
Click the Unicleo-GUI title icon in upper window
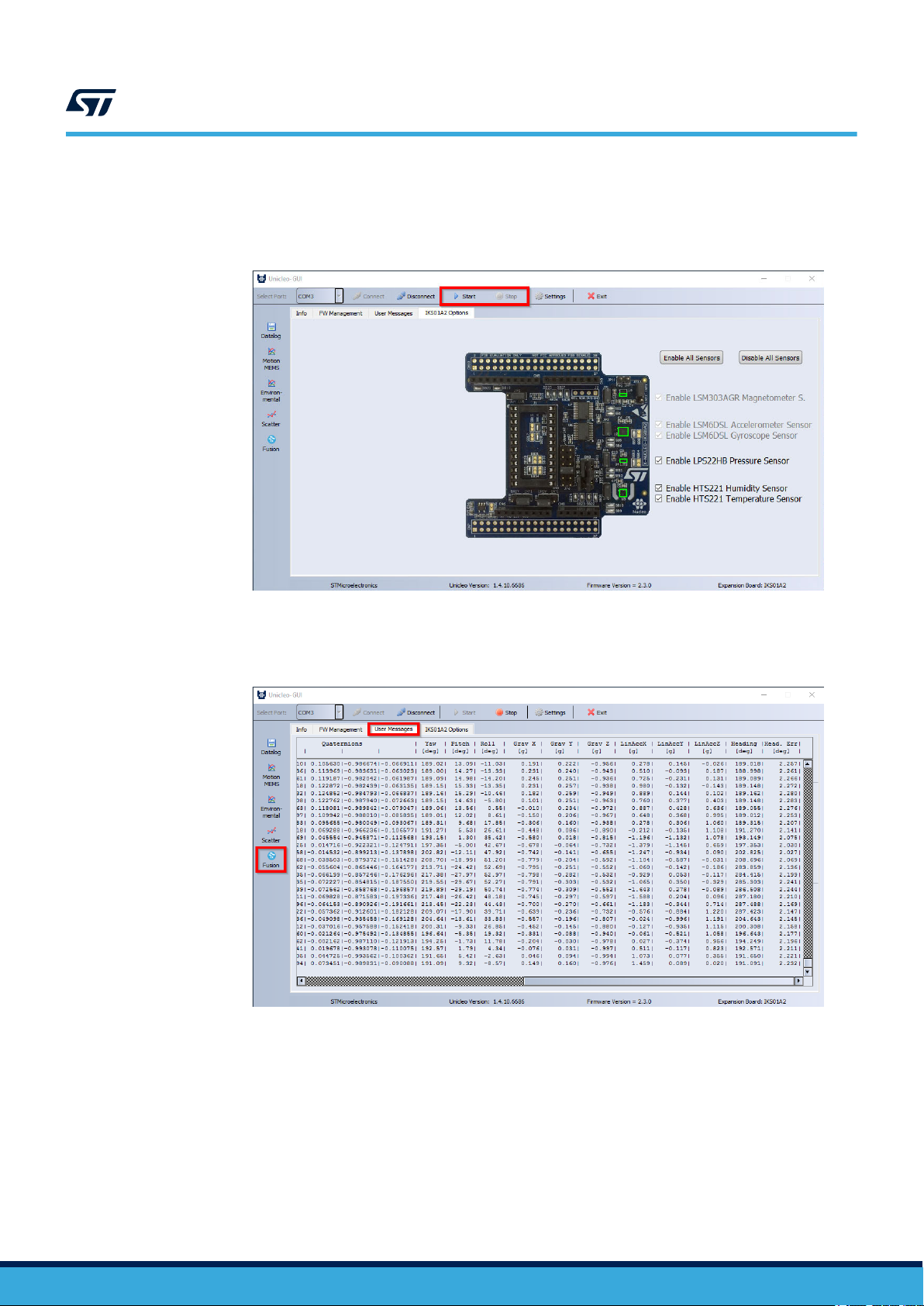click(261, 278)
